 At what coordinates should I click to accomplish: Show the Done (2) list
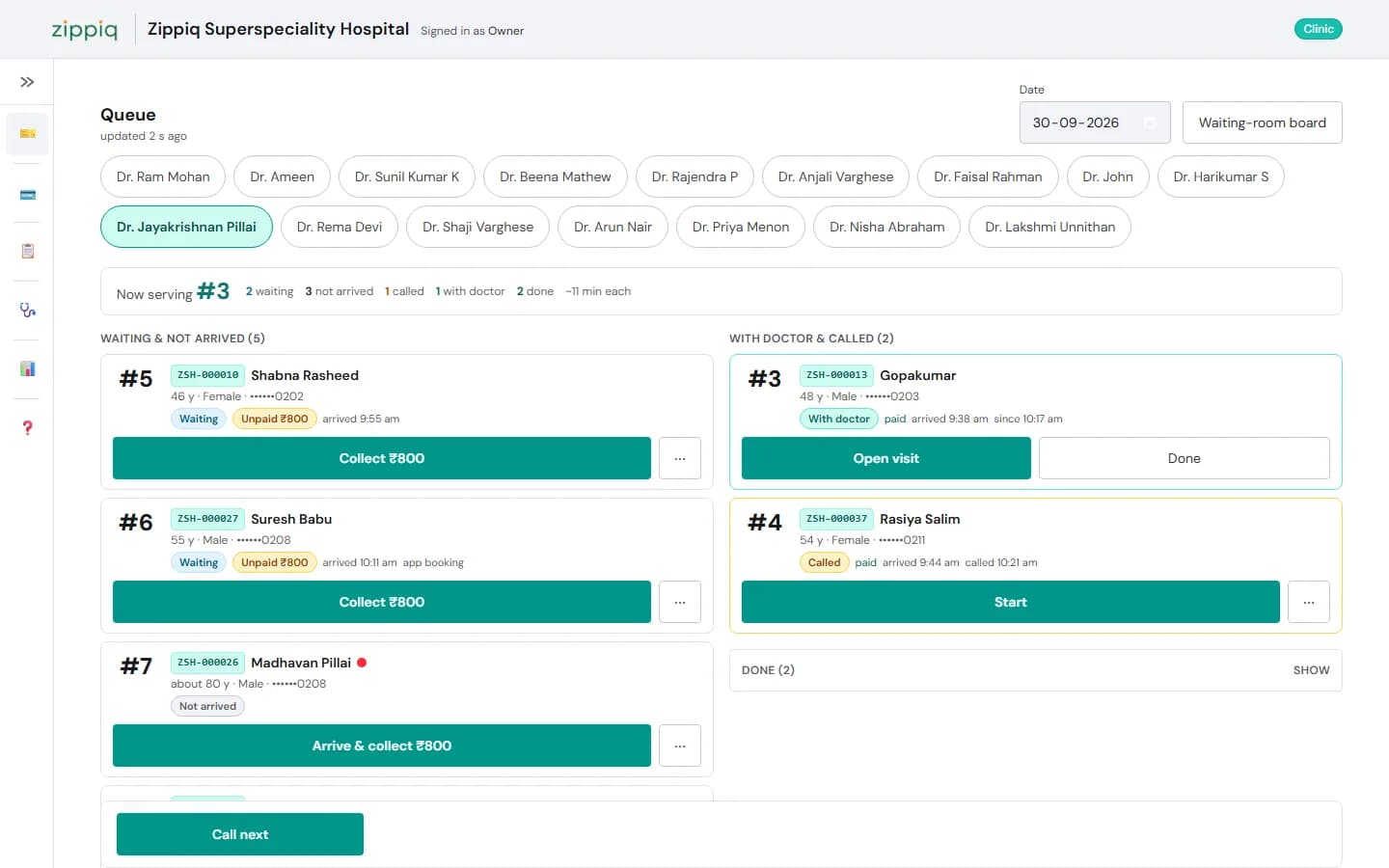click(1311, 670)
